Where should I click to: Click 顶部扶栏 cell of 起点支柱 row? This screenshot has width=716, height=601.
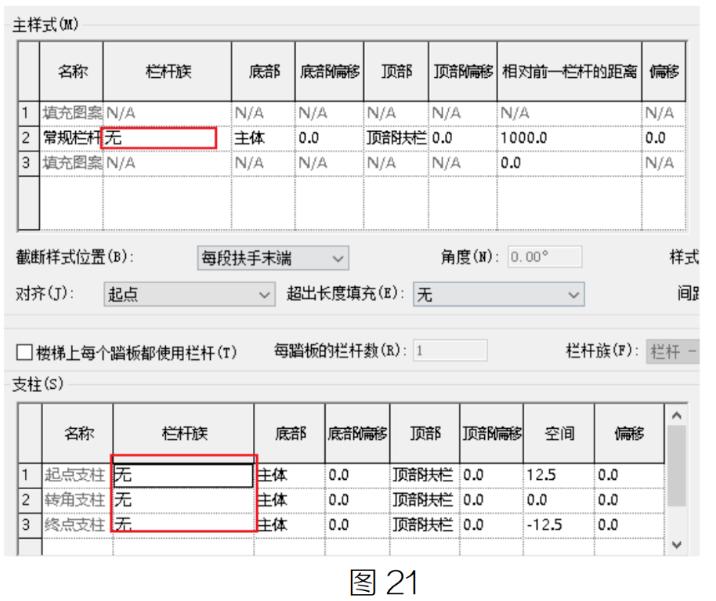[424, 475]
